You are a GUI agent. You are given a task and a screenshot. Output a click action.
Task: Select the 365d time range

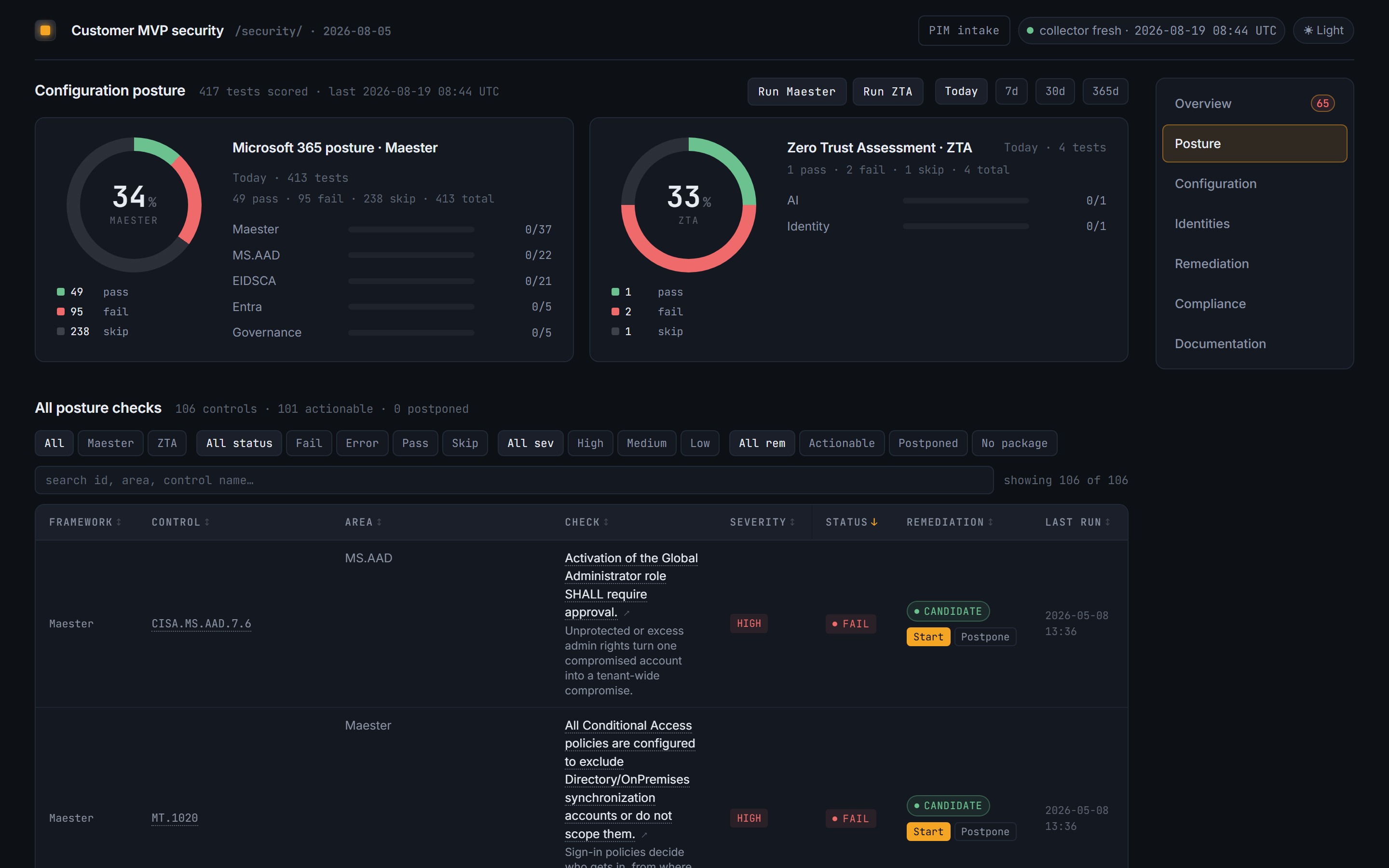tap(1105, 91)
